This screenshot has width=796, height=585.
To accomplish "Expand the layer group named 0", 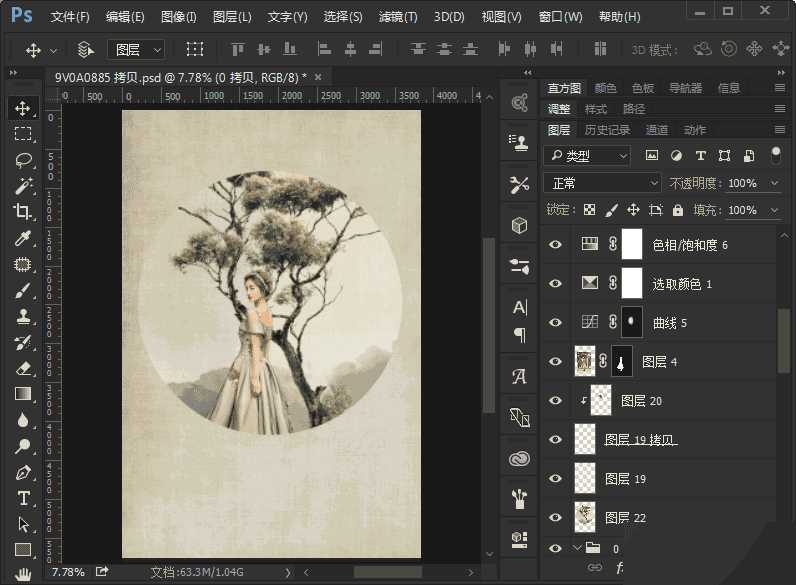I will [577, 548].
